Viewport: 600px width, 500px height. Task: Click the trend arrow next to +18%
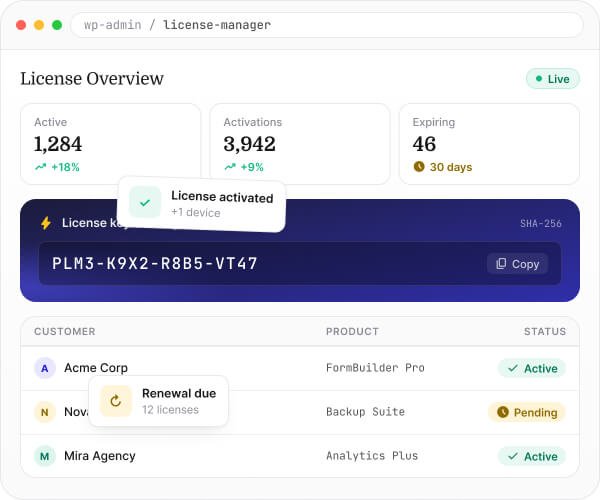coord(41,167)
